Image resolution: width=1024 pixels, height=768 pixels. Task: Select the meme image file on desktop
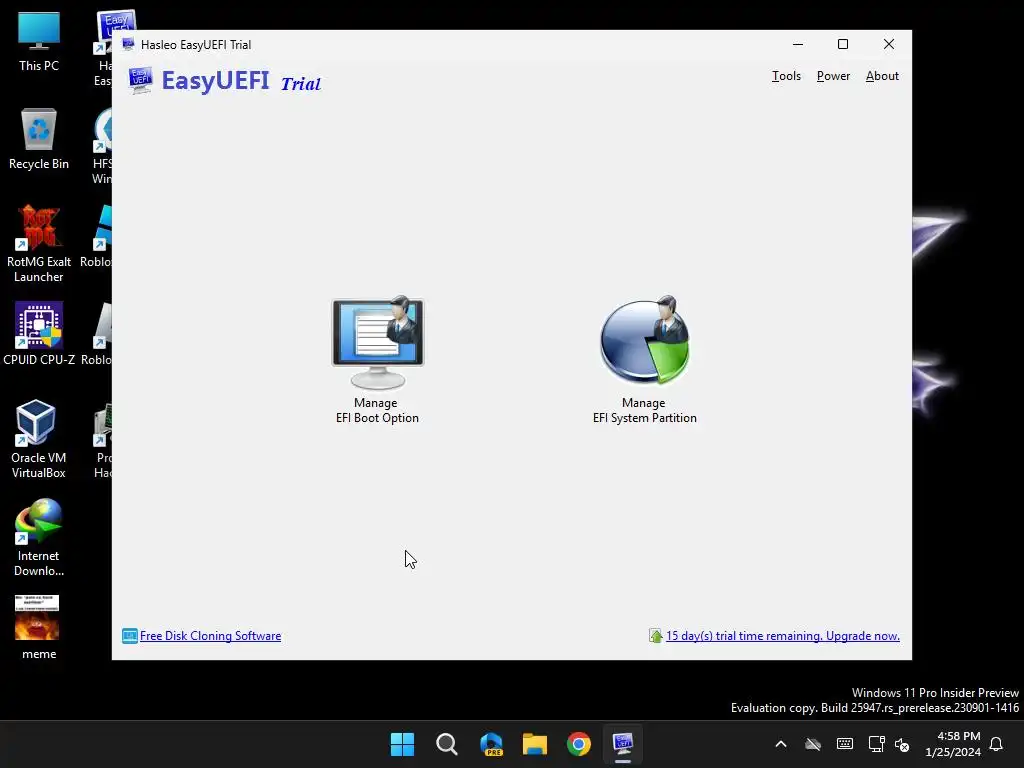pos(38,628)
